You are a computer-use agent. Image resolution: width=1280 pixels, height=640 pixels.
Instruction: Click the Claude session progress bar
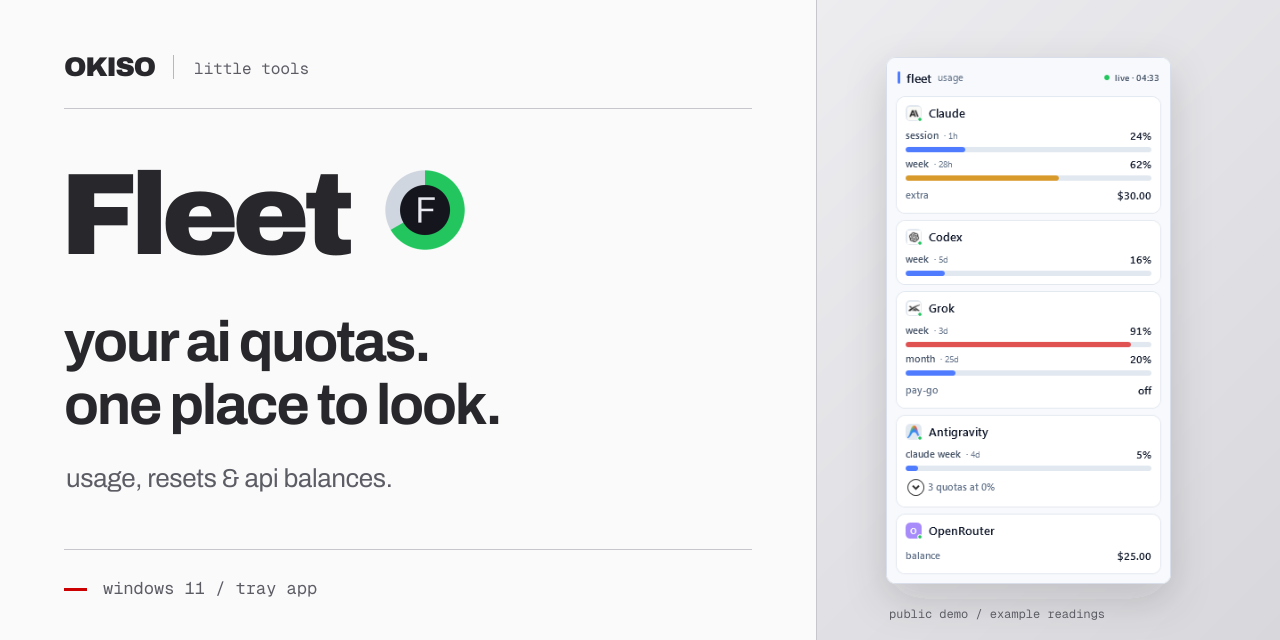pyautogui.click(x=1028, y=149)
